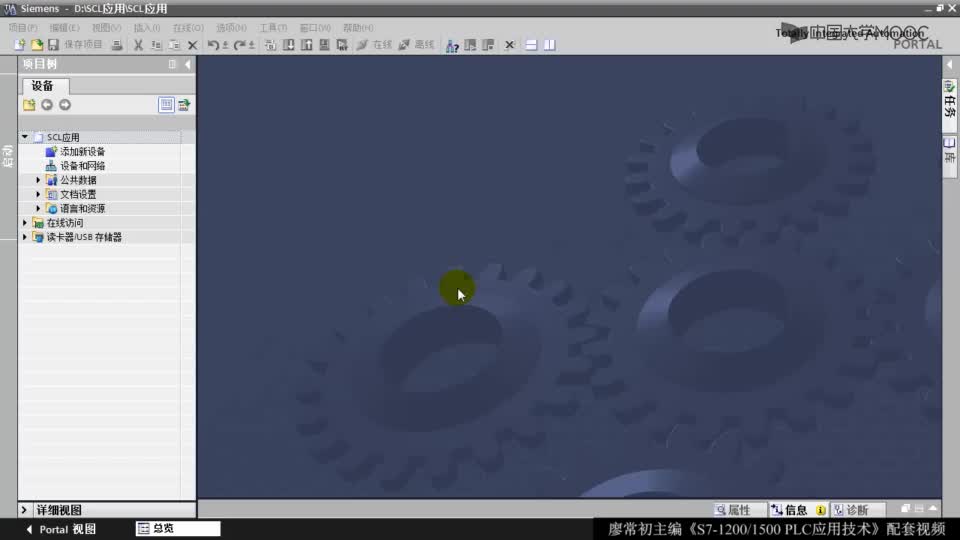Screen dimensions: 960x540
Task: Select 添加新设备 in project tree
Action: (x=83, y=151)
